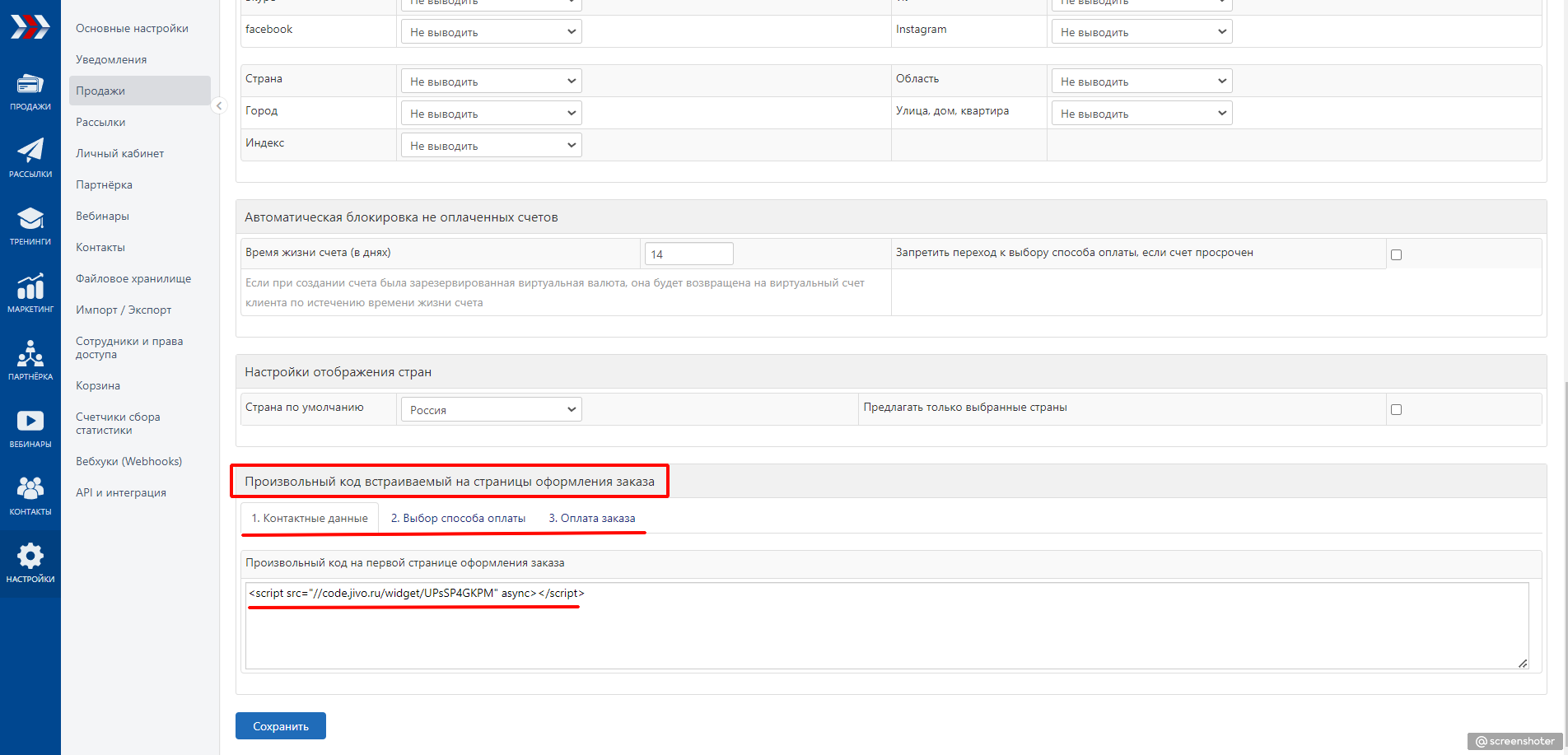Go to Тренинги graduation cap icon
Screen dimensions: 1568x755
pyautogui.click(x=30, y=226)
